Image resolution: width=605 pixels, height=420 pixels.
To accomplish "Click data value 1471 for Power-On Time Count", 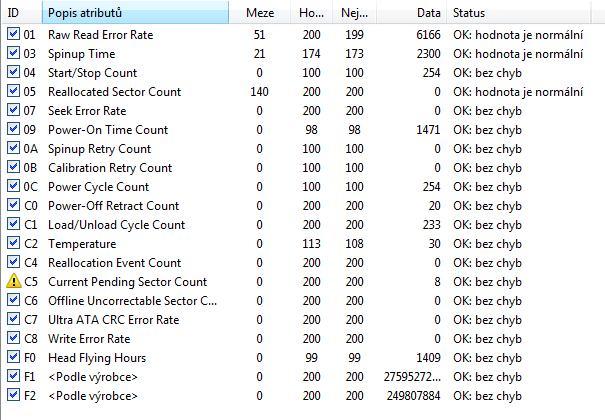I will [x=428, y=130].
